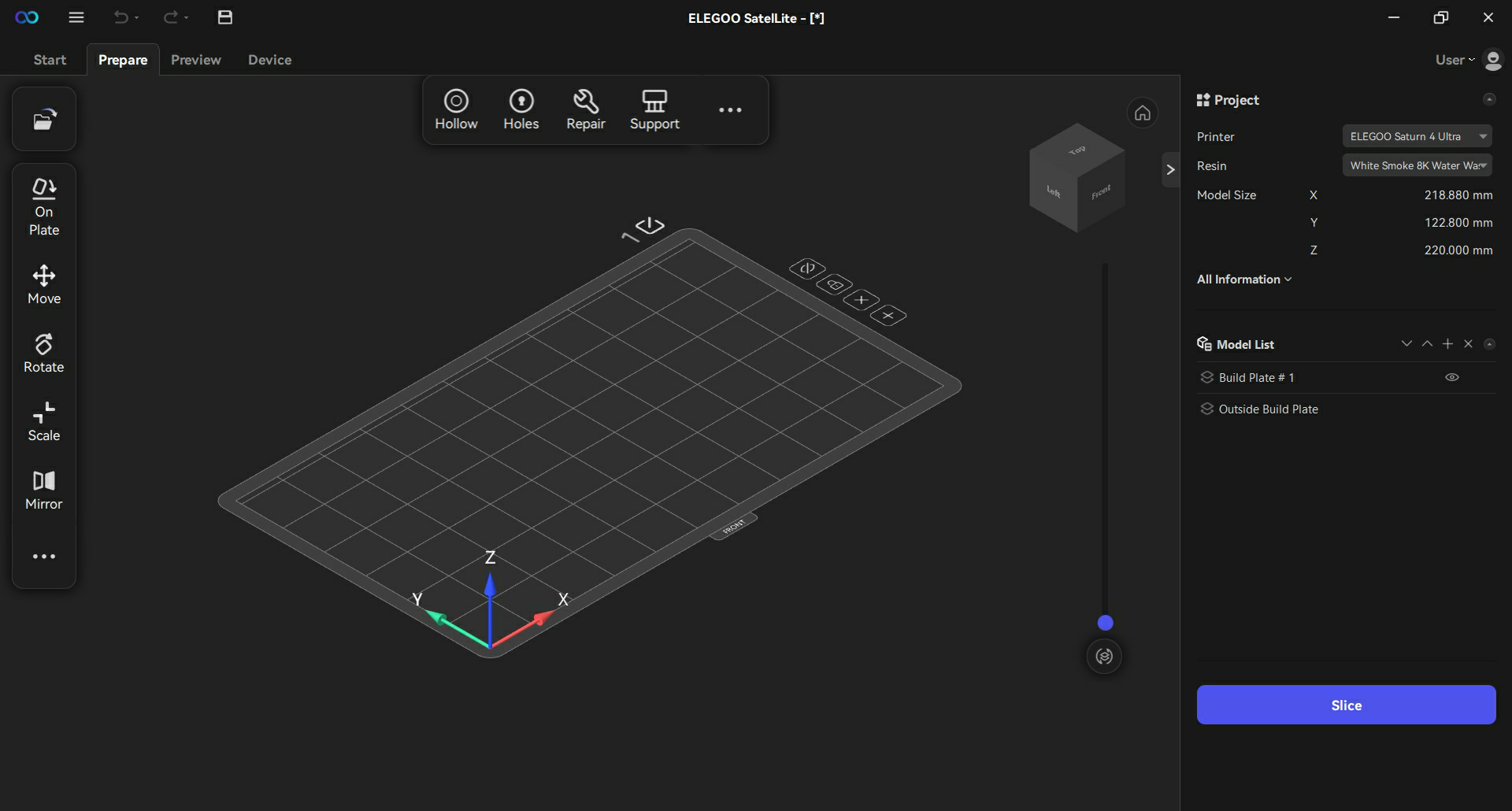Save the project with the disk icon

click(225, 17)
